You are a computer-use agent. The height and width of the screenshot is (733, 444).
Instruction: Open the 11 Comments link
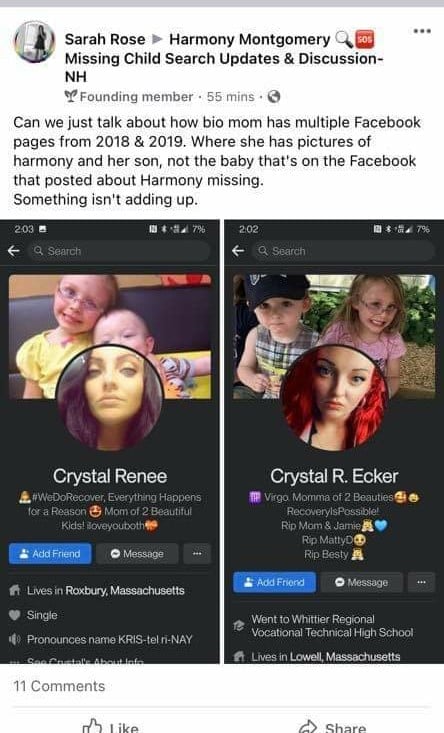pyautogui.click(x=59, y=686)
